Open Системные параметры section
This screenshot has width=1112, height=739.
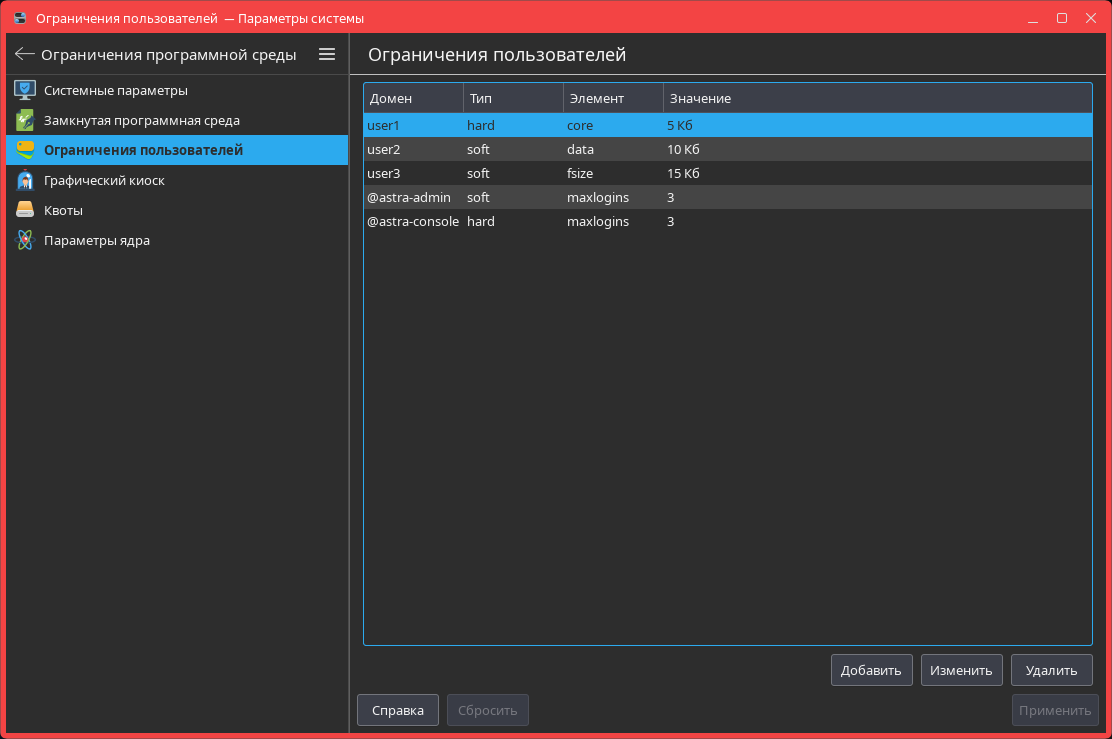click(x=115, y=91)
